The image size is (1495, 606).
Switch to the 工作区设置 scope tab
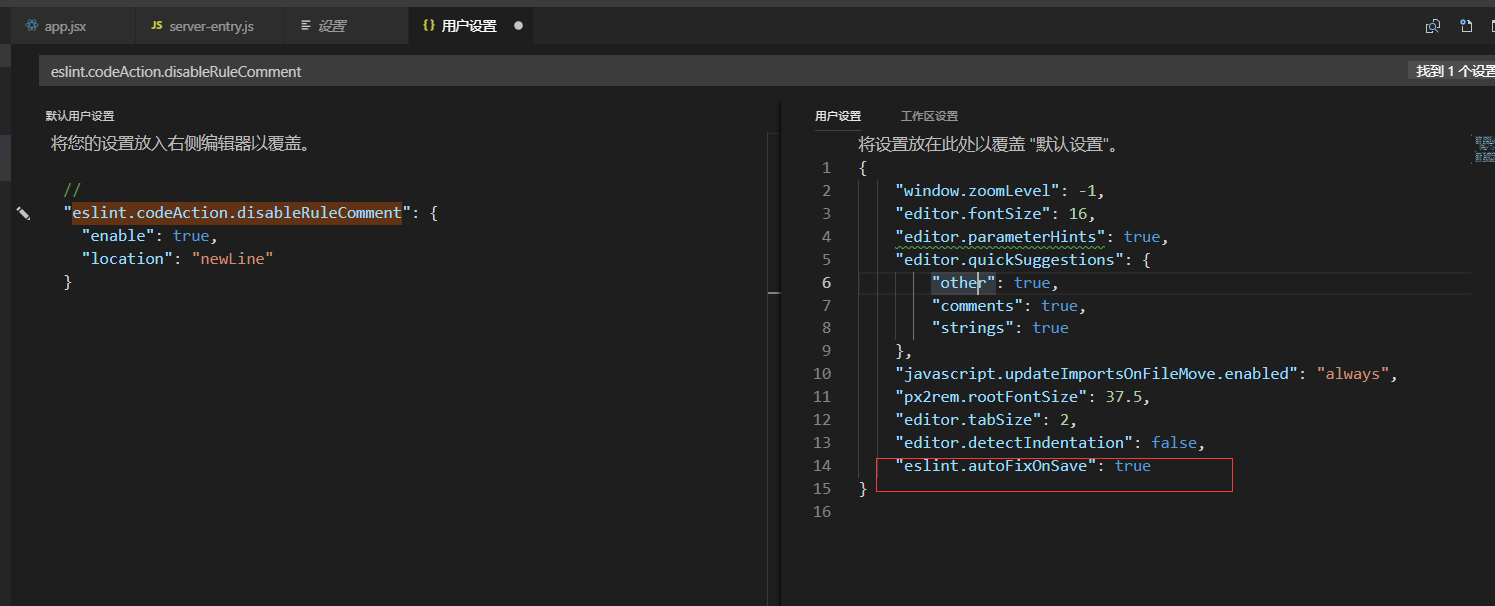pyautogui.click(x=929, y=116)
